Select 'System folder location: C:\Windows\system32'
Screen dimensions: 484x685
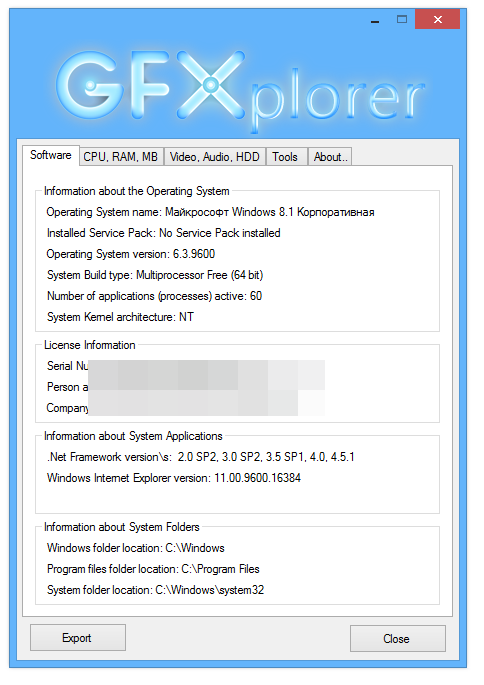(156, 590)
